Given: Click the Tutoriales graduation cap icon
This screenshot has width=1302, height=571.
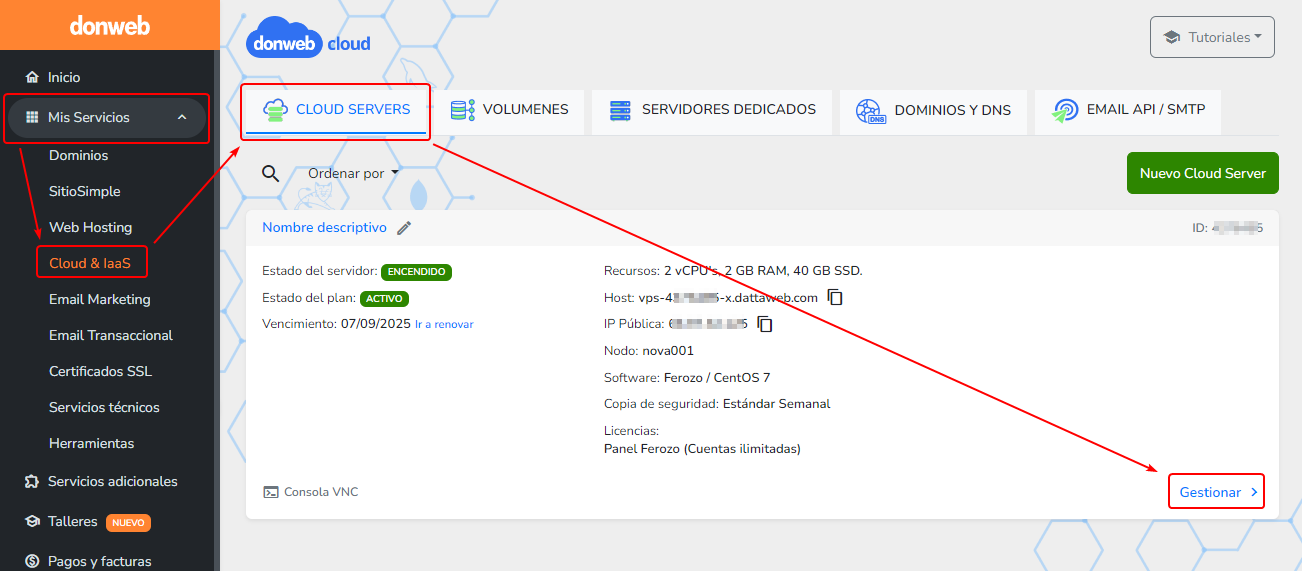Looking at the screenshot, I should 1172,37.
